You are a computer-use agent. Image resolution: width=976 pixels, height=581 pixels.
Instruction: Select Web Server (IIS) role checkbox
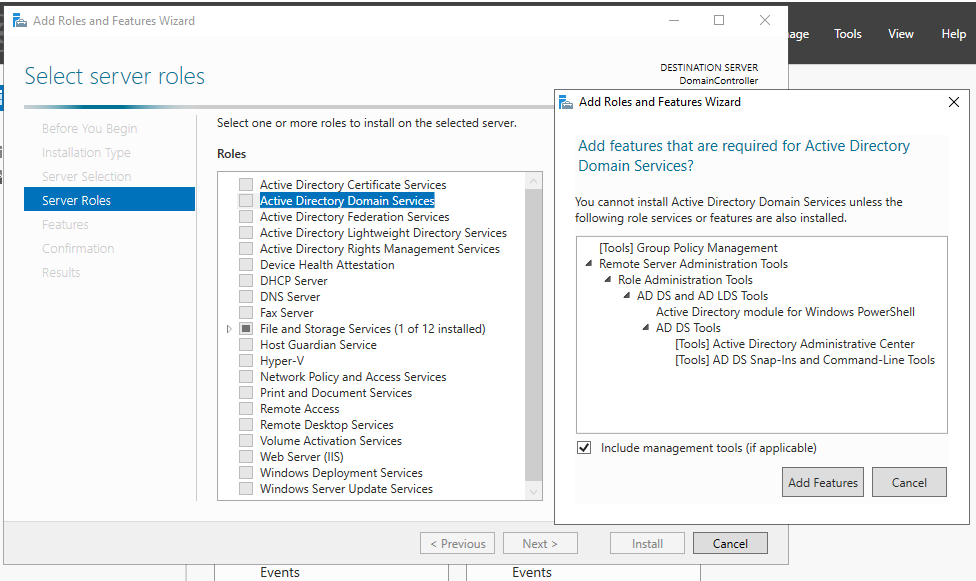[x=246, y=457]
